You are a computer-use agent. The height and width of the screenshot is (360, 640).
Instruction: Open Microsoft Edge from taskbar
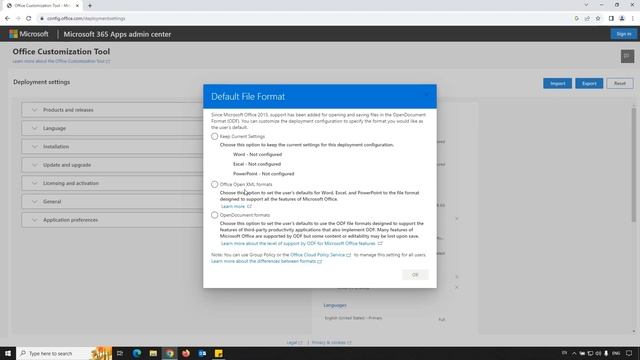pos(137,353)
